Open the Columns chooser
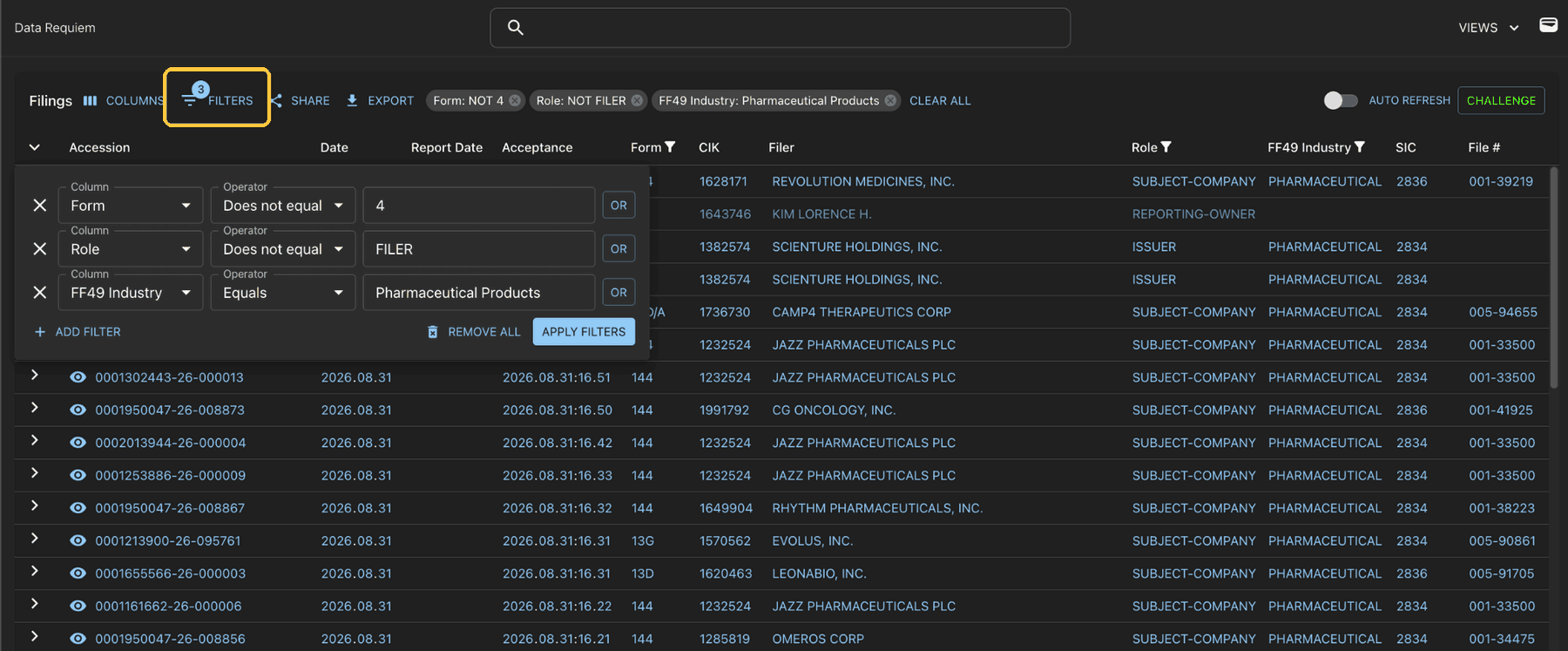The height and width of the screenshot is (651, 1568). point(123,101)
